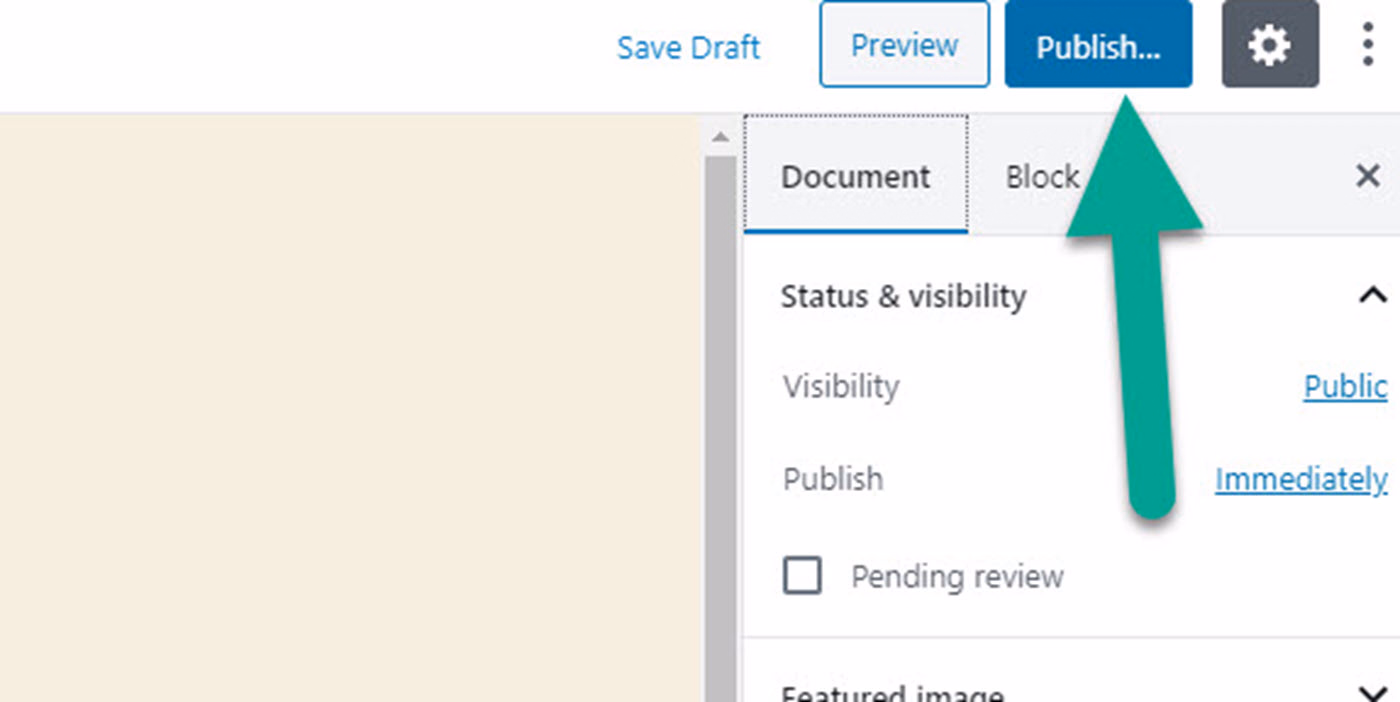Click the Publish button
Screen dimensions: 1400x702
point(1098,44)
